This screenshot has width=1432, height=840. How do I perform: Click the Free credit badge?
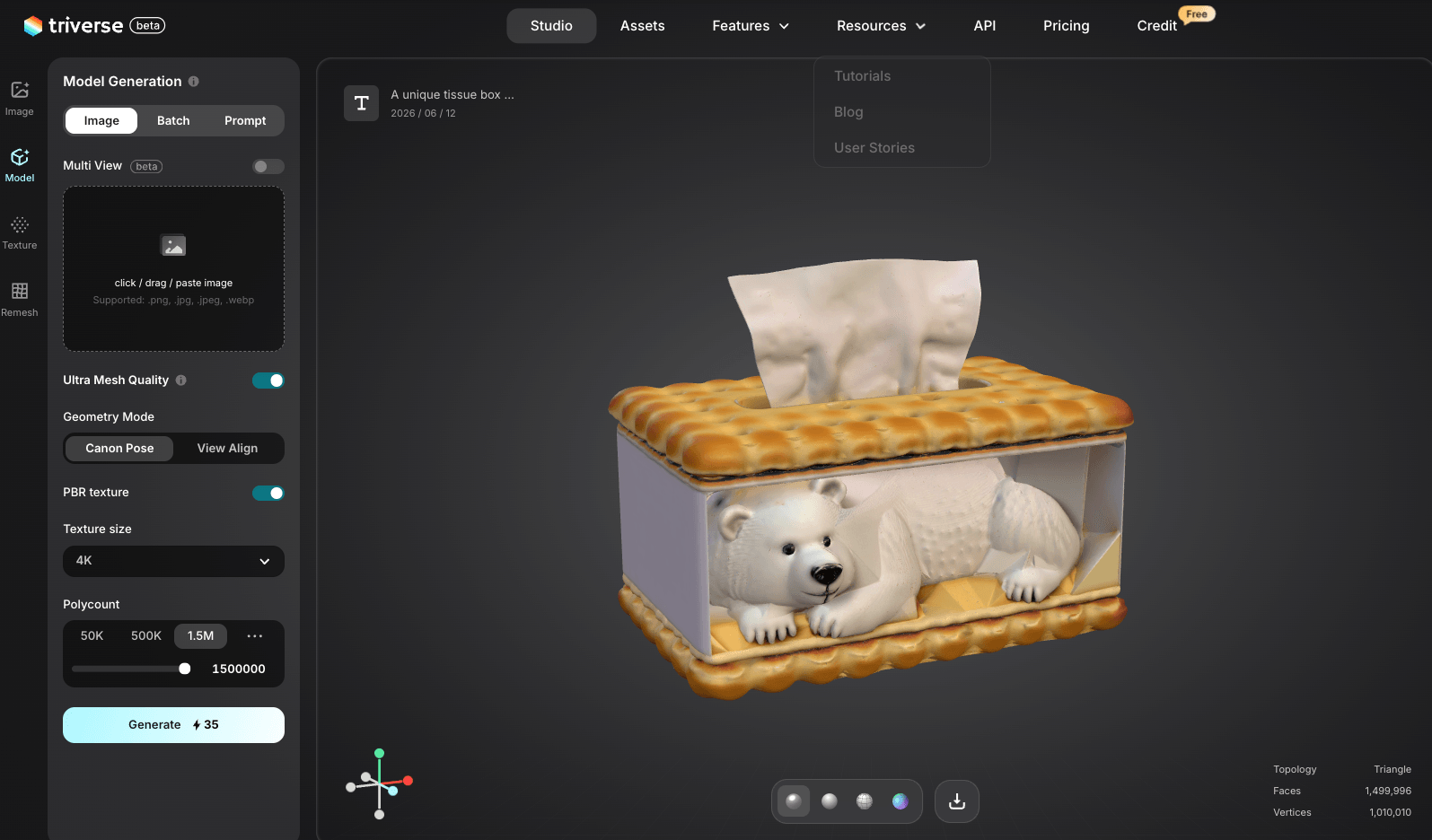[x=1197, y=14]
